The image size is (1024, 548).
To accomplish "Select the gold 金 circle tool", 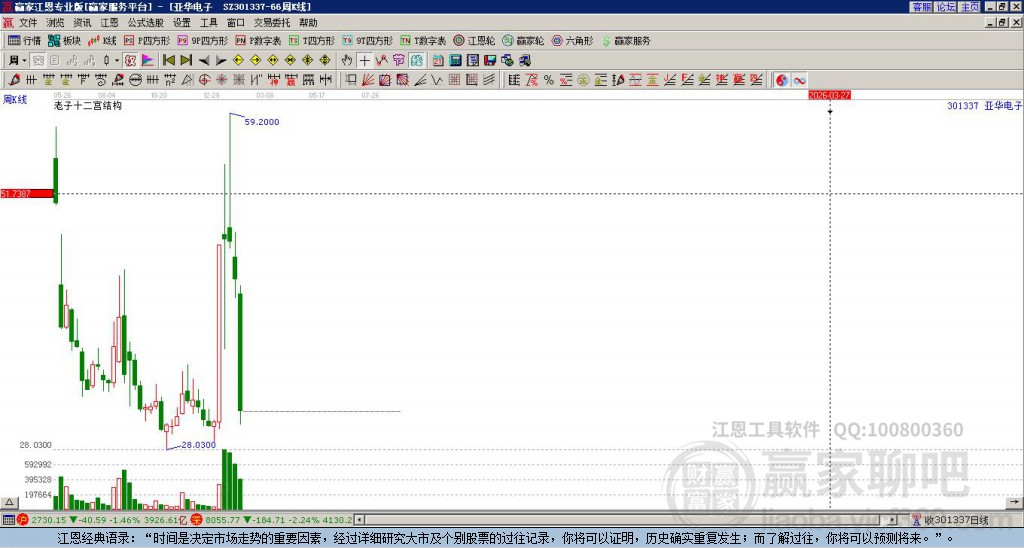I will point(583,80).
